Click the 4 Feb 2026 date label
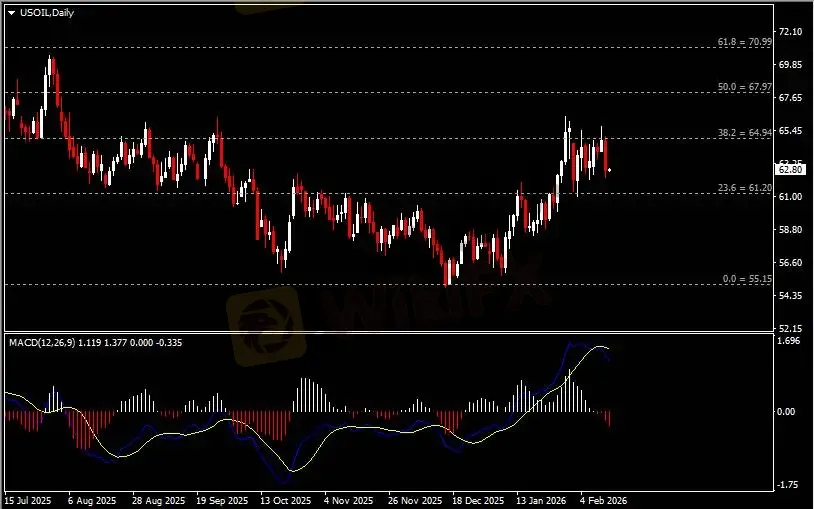Screen dimensions: 814x509 [603, 499]
